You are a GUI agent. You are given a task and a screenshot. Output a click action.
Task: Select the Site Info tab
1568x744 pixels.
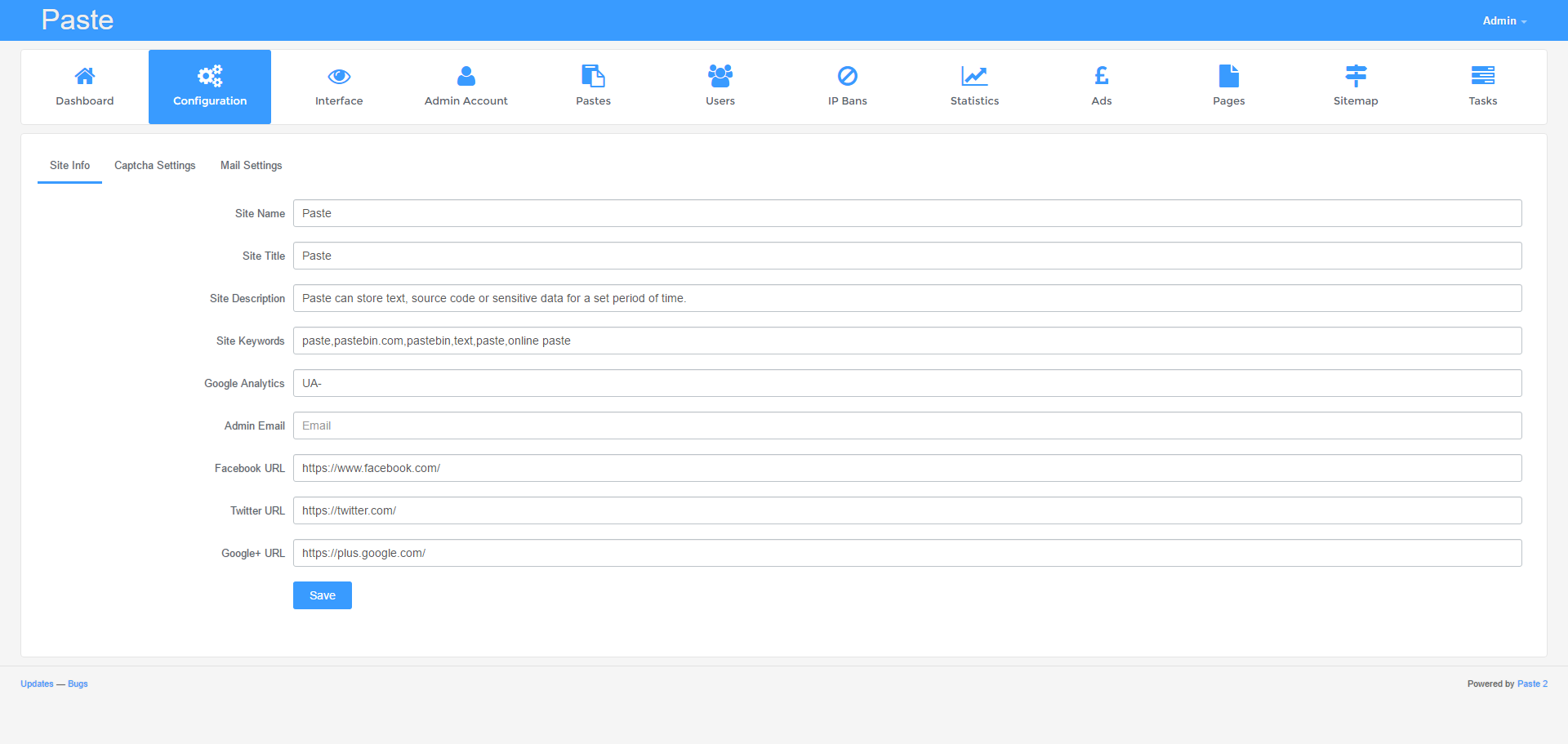point(69,165)
